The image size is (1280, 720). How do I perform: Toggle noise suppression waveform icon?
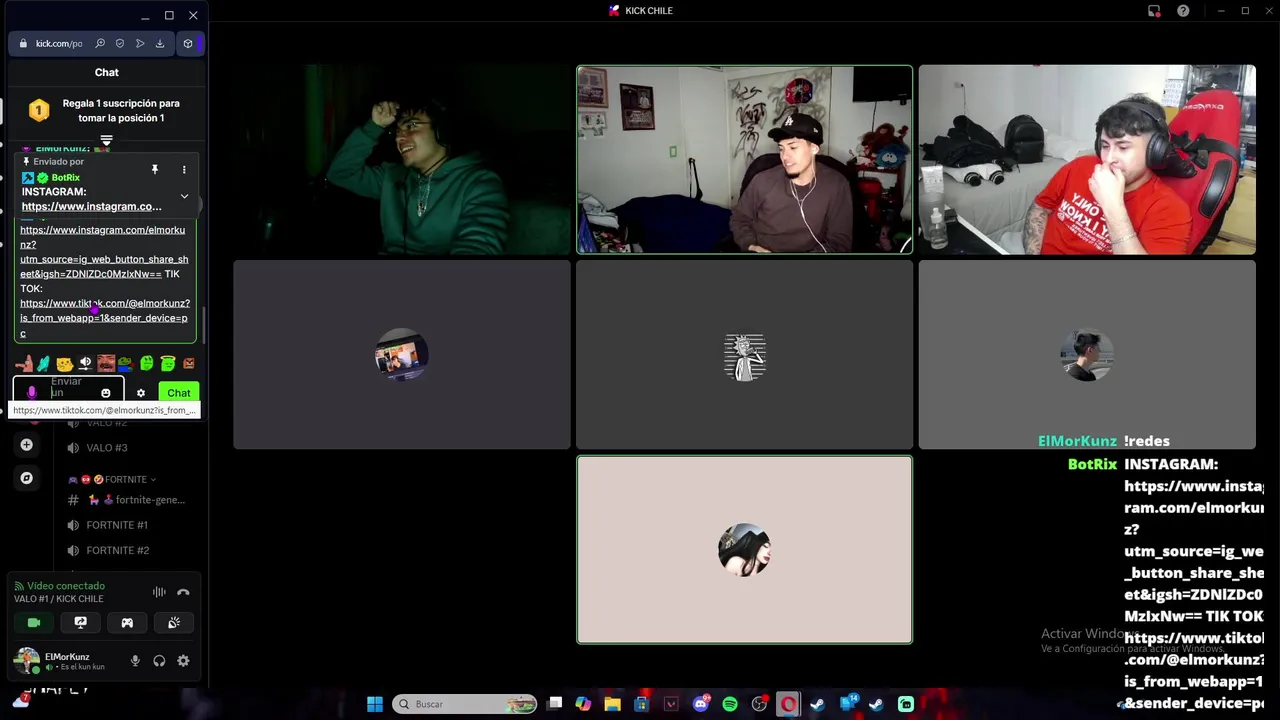coord(159,592)
